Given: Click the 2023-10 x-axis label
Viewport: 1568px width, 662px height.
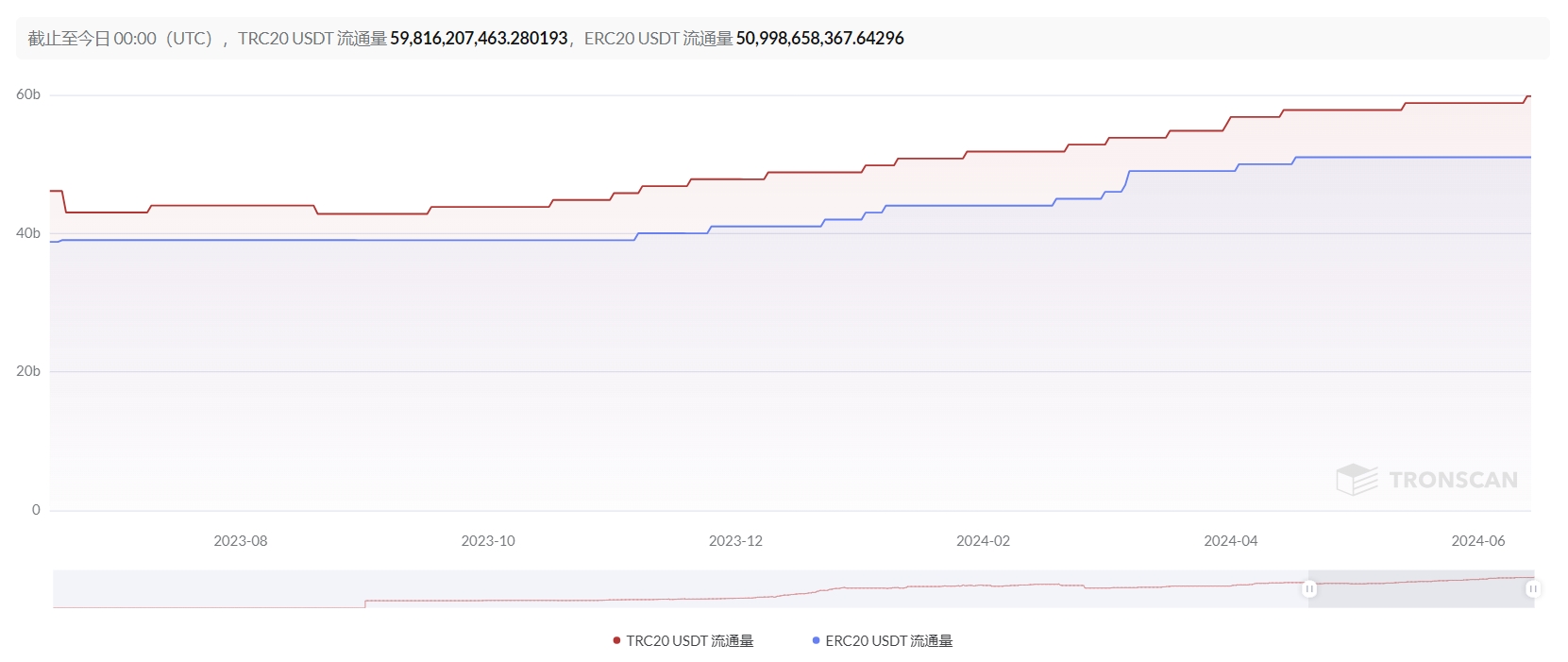Looking at the screenshot, I should [x=488, y=541].
